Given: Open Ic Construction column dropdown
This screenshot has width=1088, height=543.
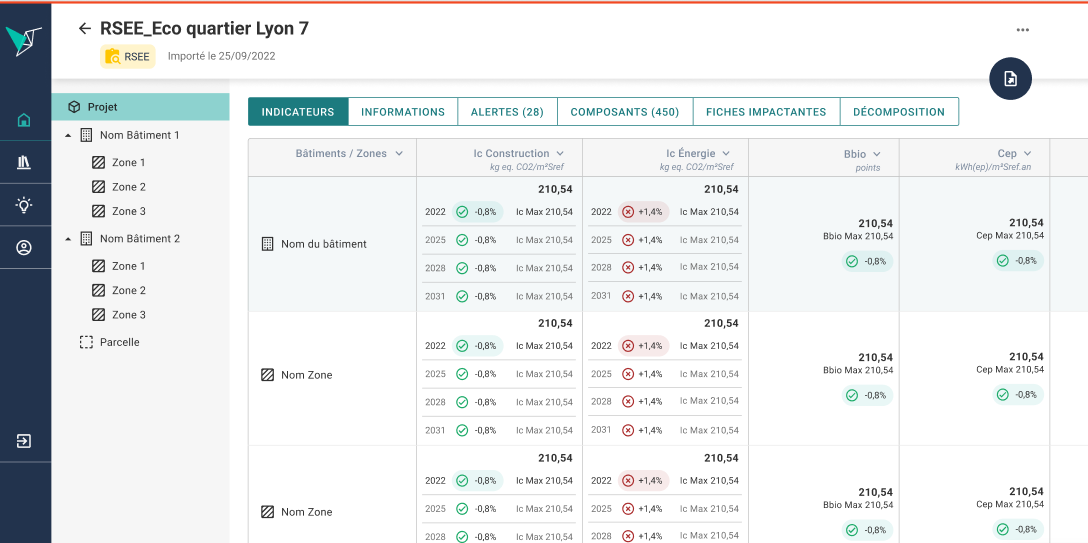Looking at the screenshot, I should (560, 153).
